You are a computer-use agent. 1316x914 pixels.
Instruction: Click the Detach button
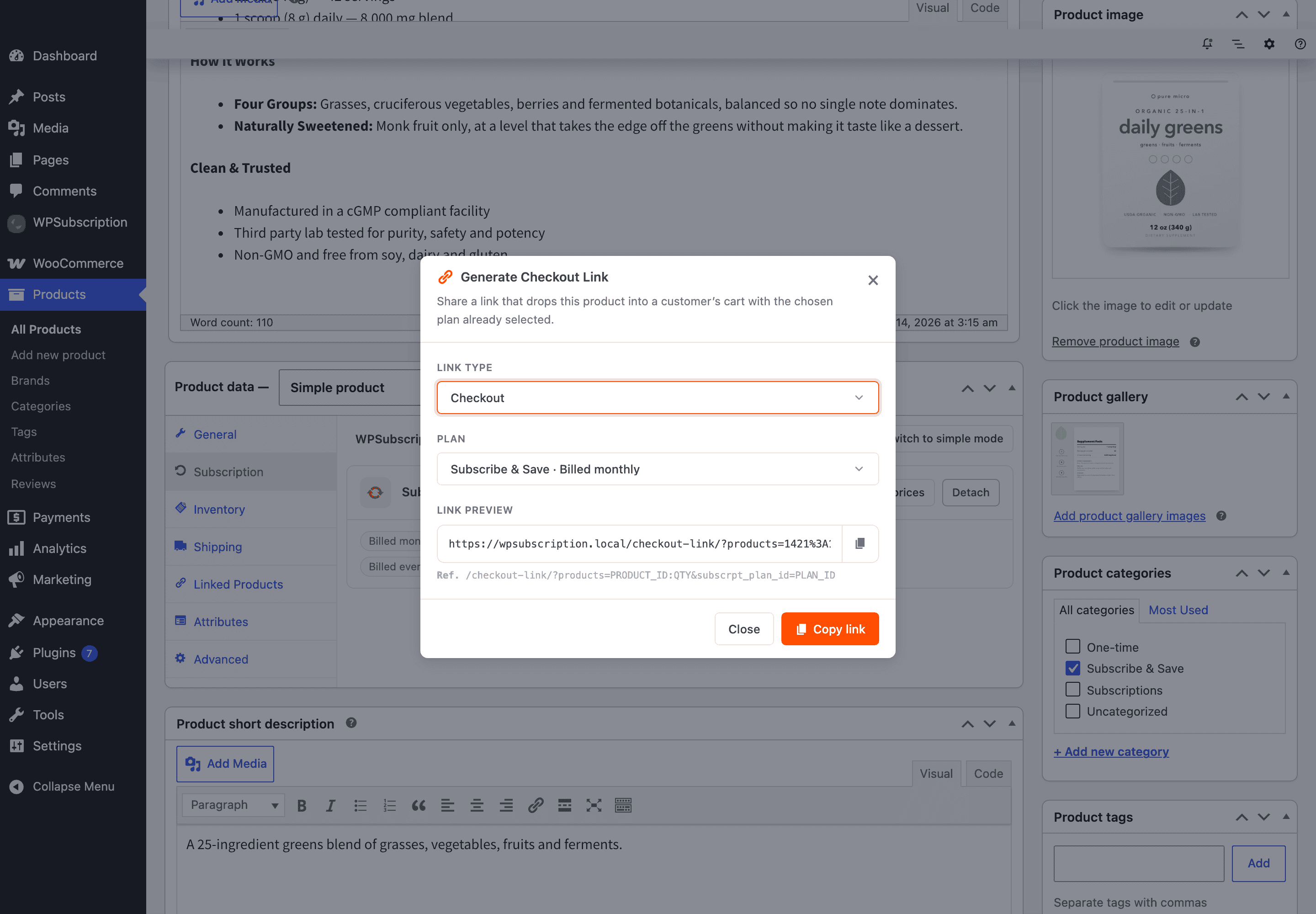click(970, 493)
